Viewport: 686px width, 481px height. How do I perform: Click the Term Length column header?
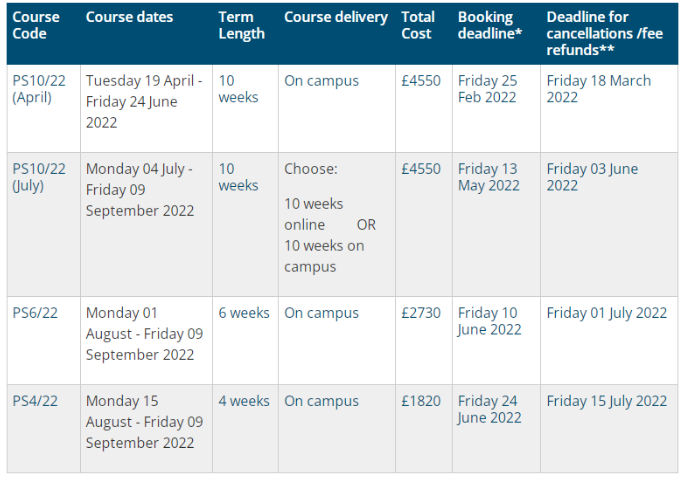[x=242, y=25]
